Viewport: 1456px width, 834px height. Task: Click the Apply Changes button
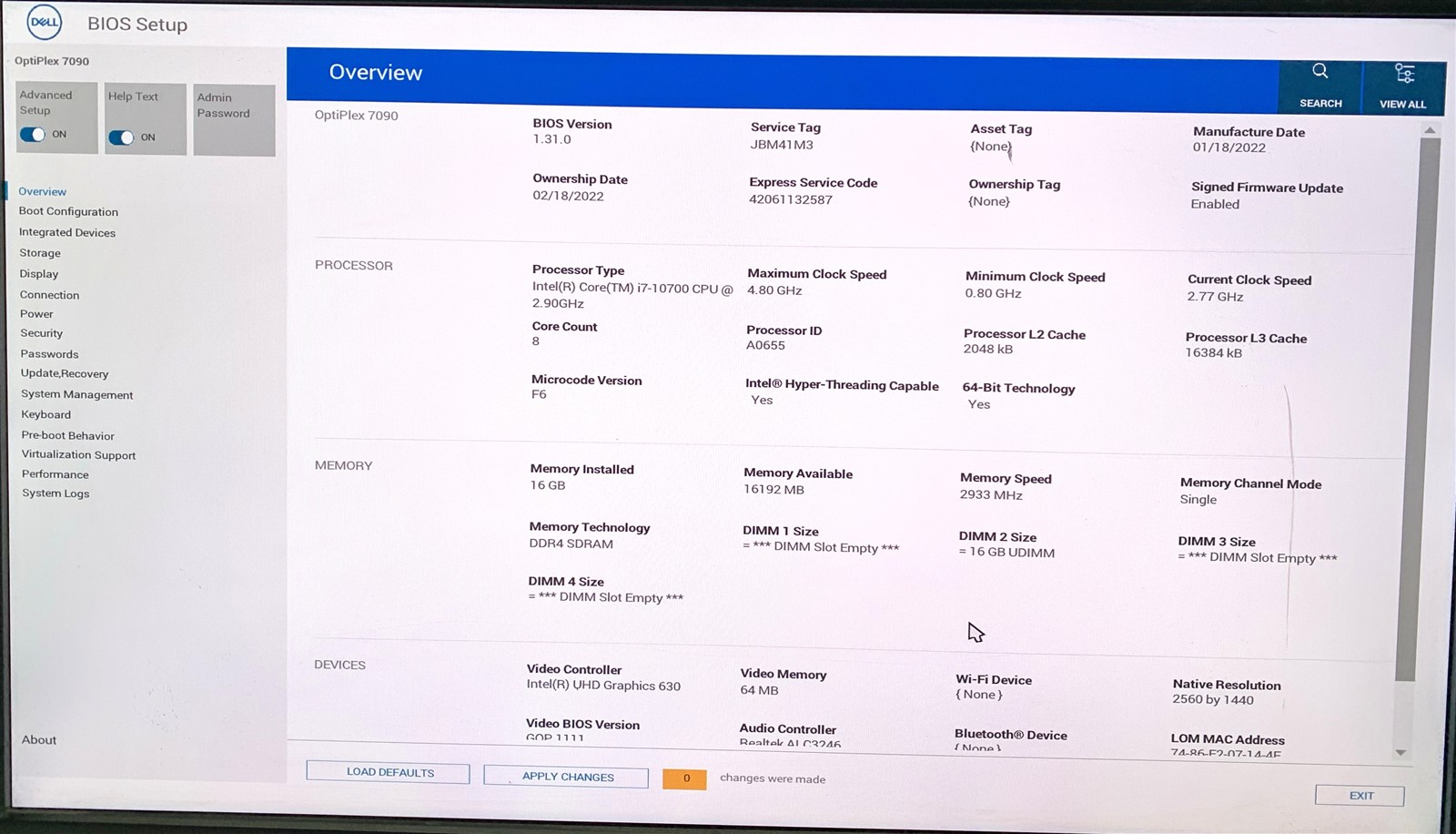pos(567,777)
